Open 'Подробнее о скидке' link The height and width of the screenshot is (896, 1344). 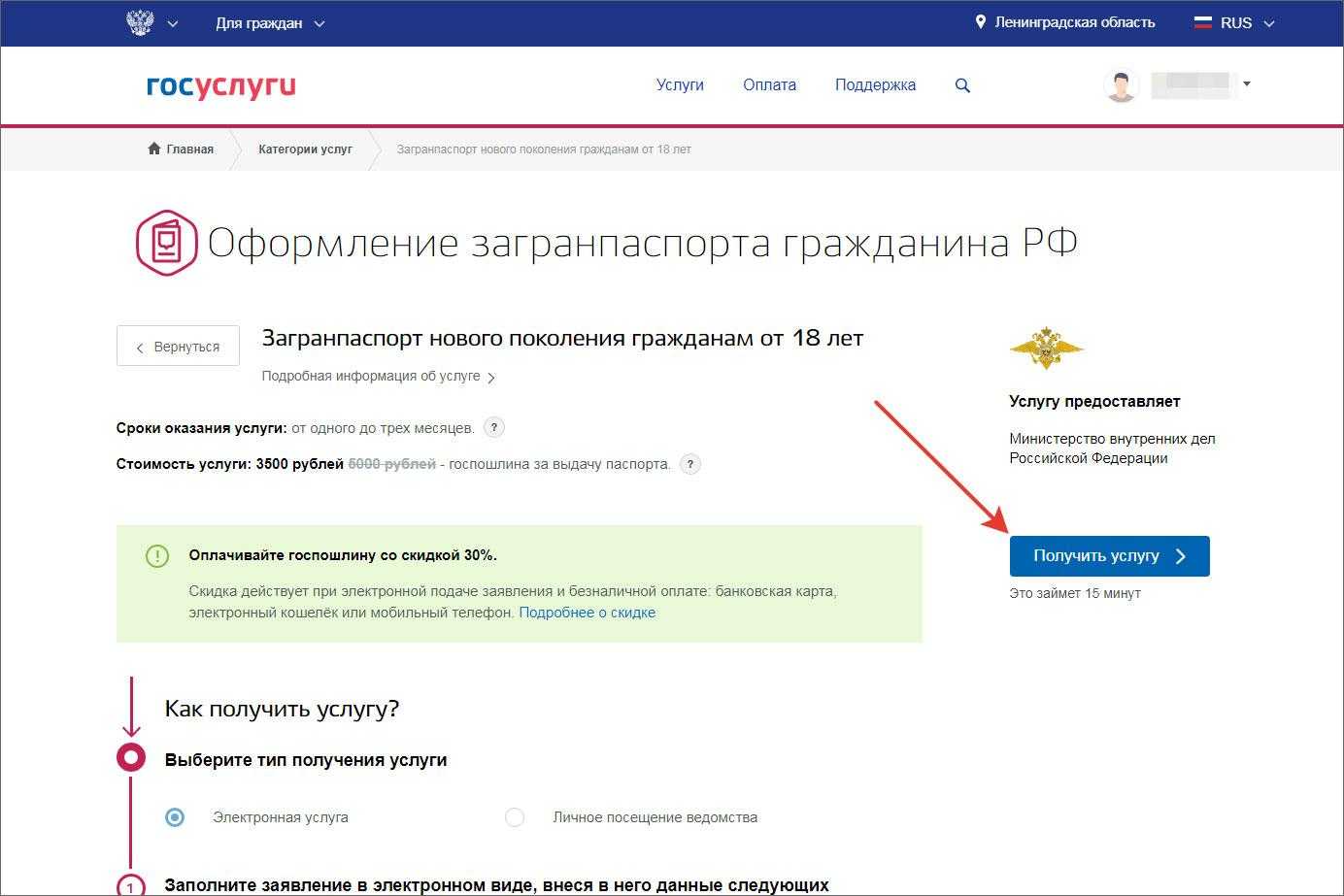pos(587,613)
